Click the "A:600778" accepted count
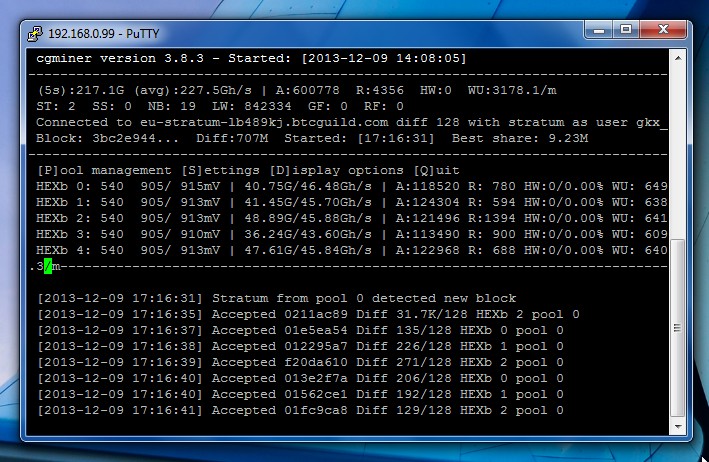 click(x=307, y=90)
